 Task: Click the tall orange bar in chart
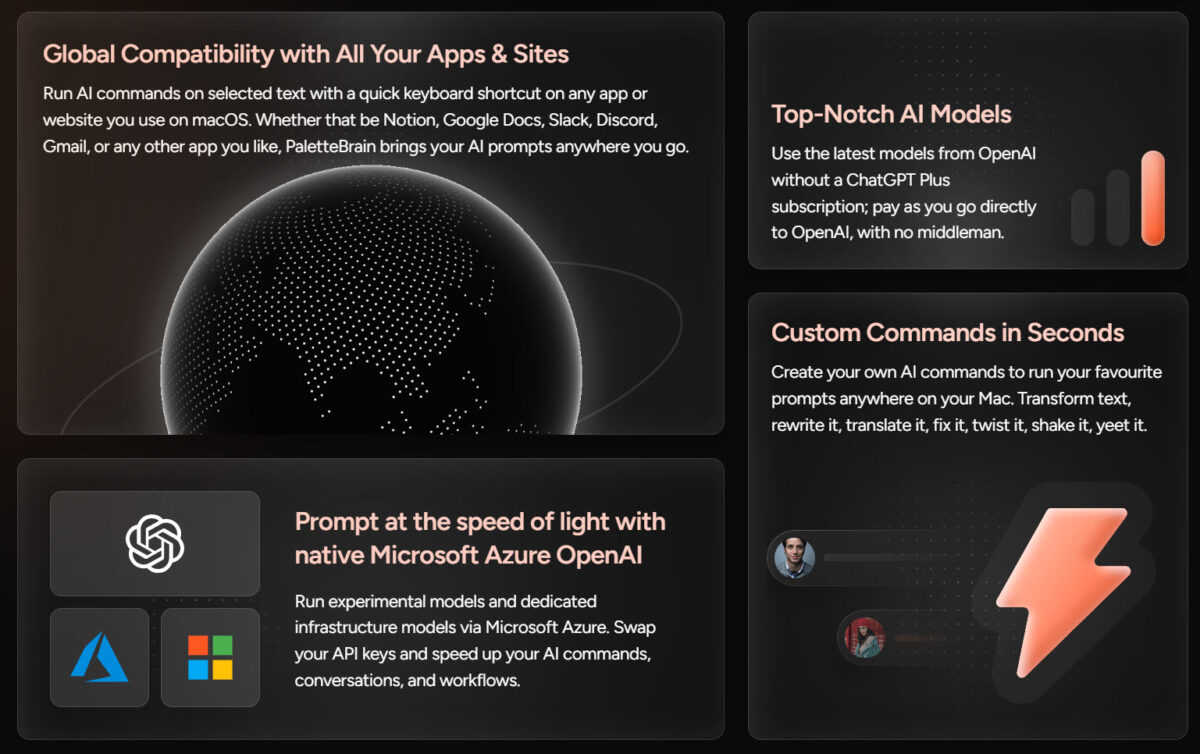1153,198
